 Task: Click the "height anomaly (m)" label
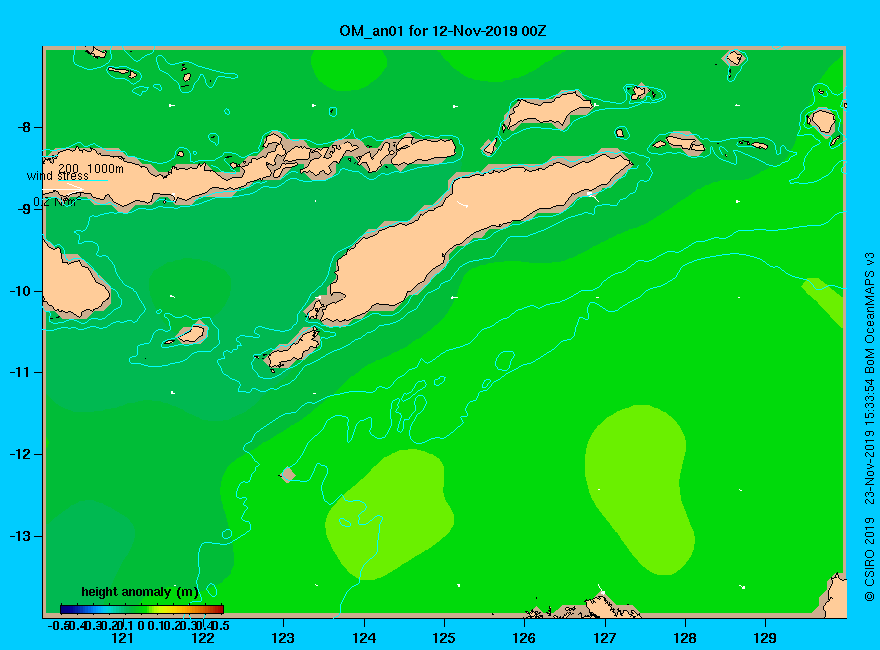(x=140, y=592)
